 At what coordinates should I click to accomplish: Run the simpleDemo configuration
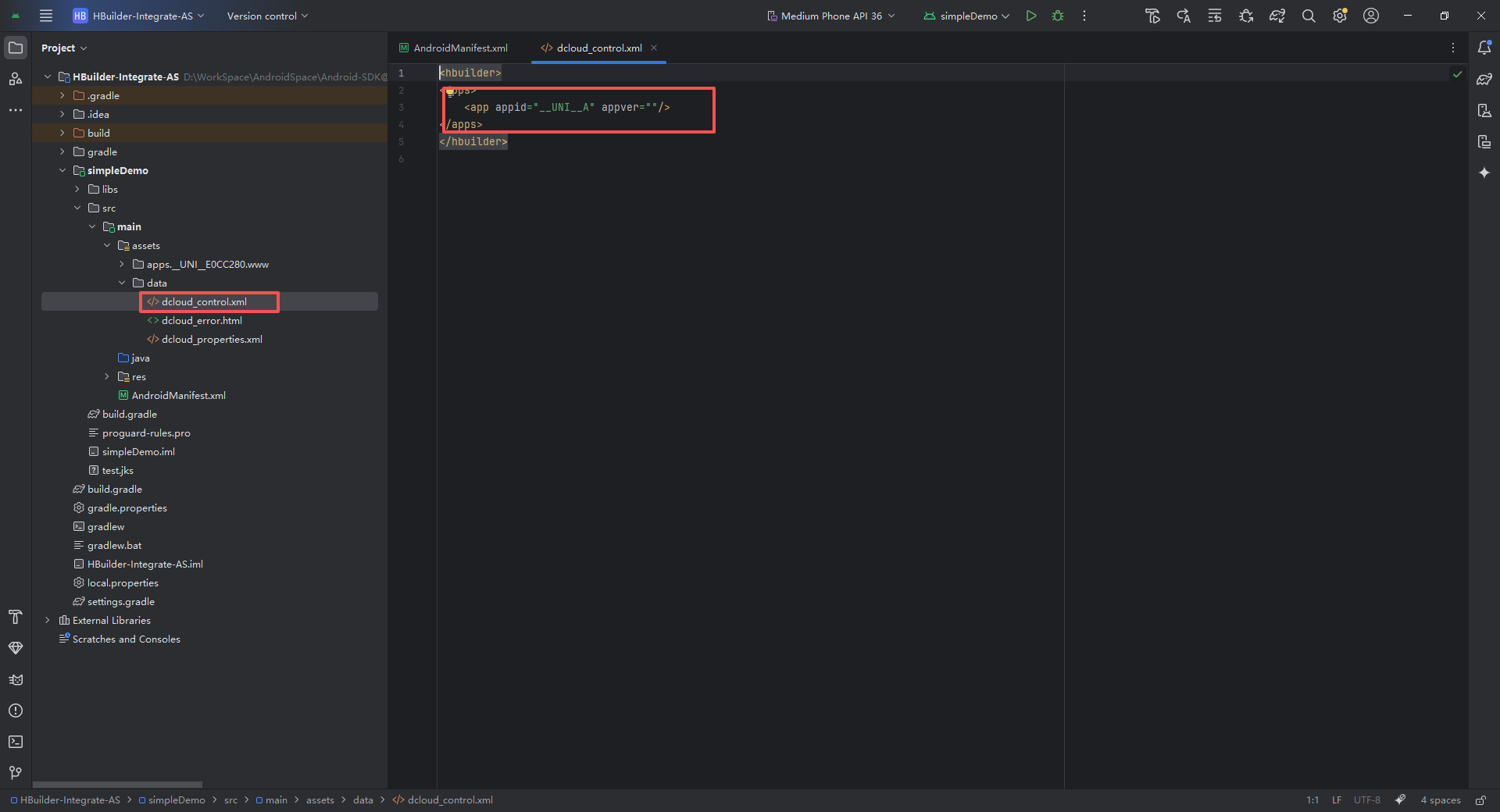(x=1031, y=16)
